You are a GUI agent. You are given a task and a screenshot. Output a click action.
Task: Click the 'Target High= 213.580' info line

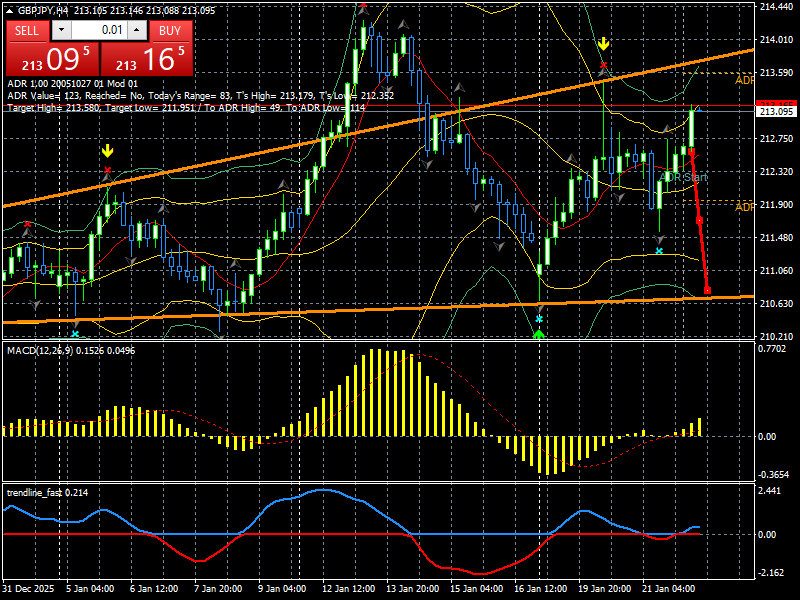[x=186, y=108]
